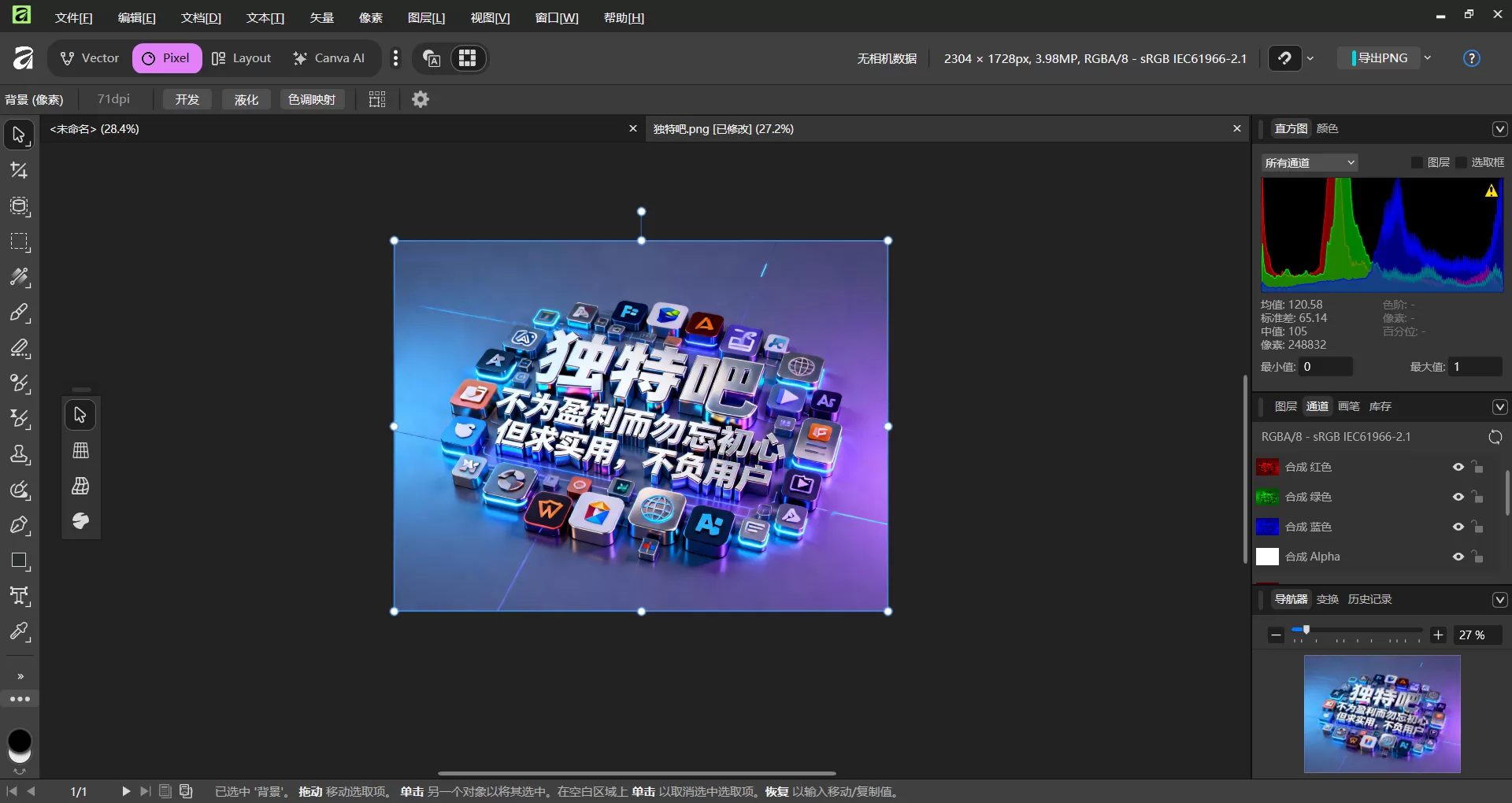1512x803 pixels.
Task: Click the 液化 persona button
Action: pos(246,98)
